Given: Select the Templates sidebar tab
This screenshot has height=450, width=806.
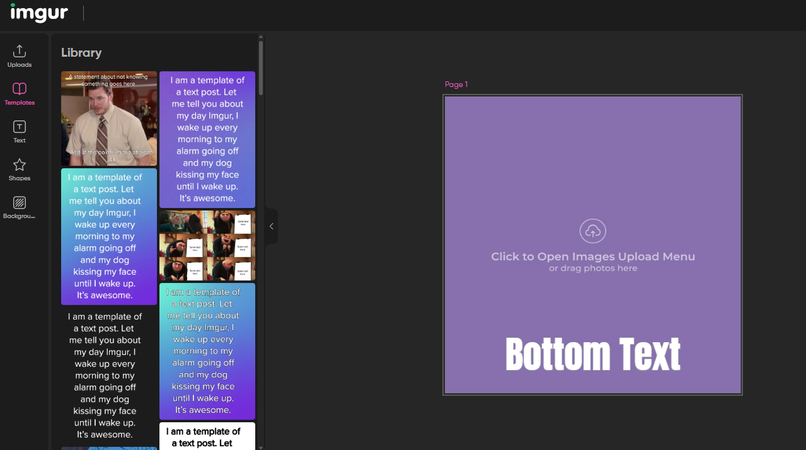Looking at the screenshot, I should (x=20, y=94).
